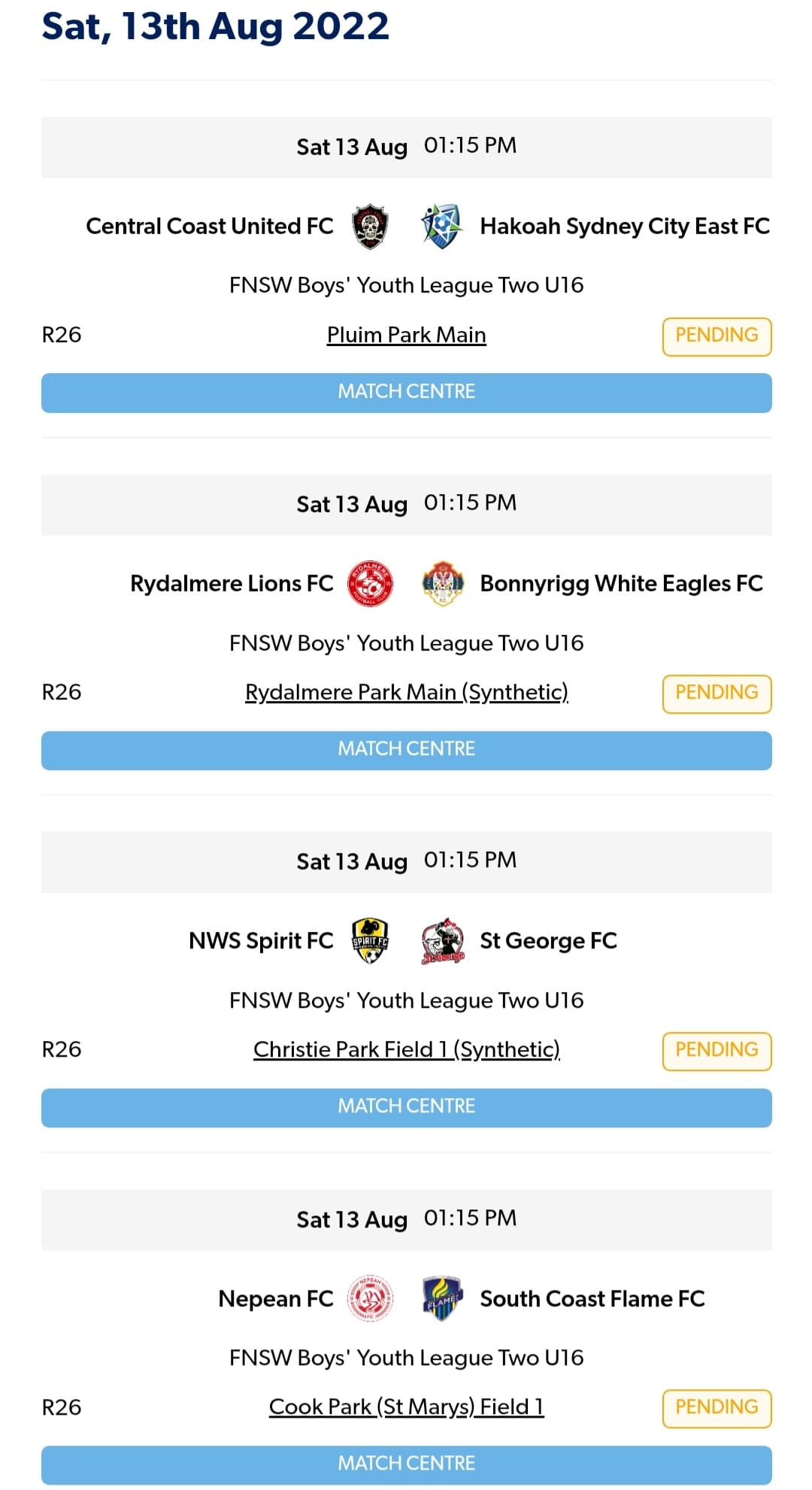The width and height of the screenshot is (812, 1490).
Task: Select the Rydalmere Lions FC club badge
Action: point(371,583)
